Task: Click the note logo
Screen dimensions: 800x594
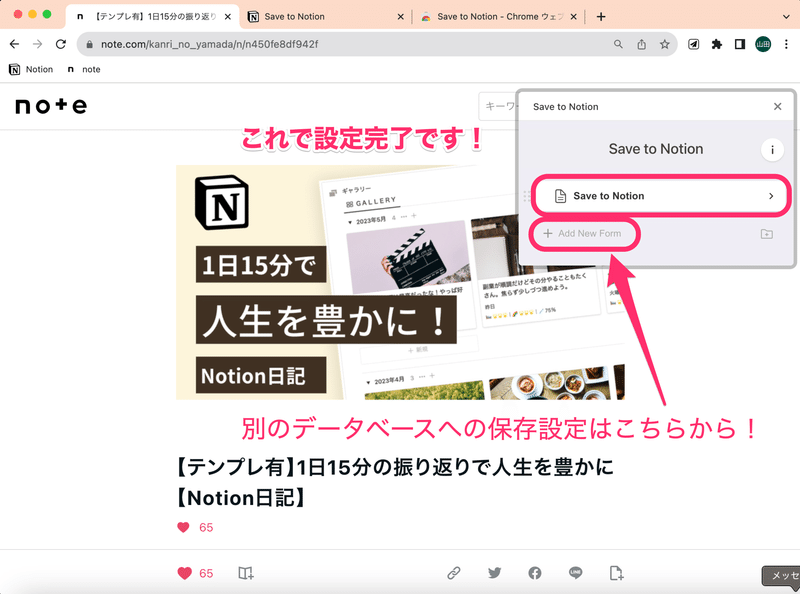Action: click(51, 106)
